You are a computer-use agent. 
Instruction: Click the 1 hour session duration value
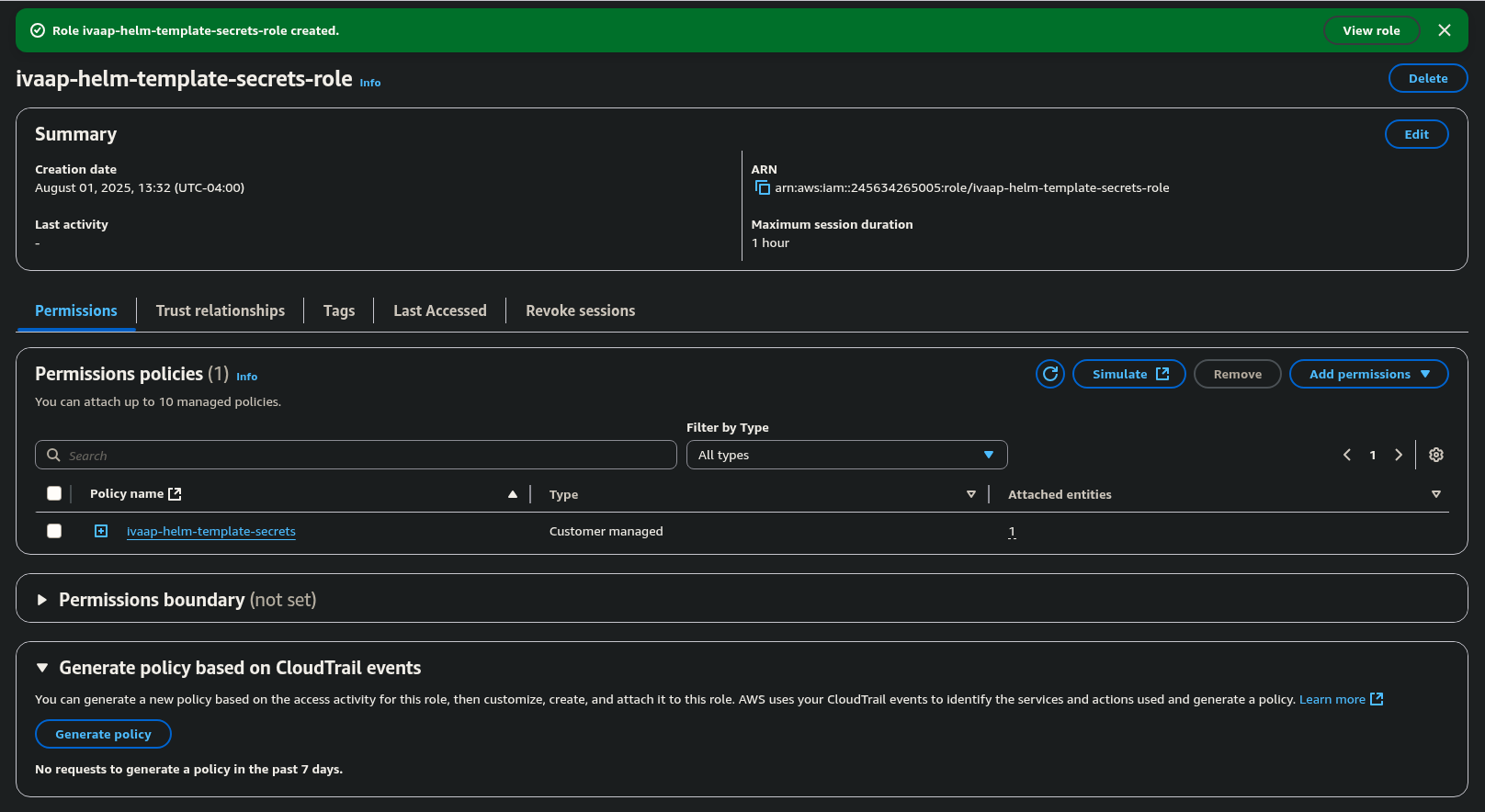(770, 242)
